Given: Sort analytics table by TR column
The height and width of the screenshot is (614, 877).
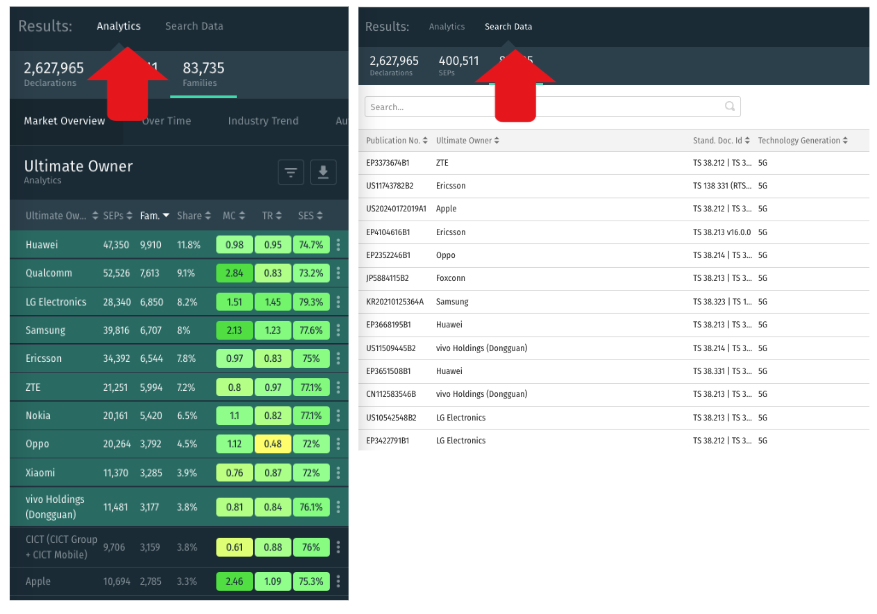Looking at the screenshot, I should 272,215.
